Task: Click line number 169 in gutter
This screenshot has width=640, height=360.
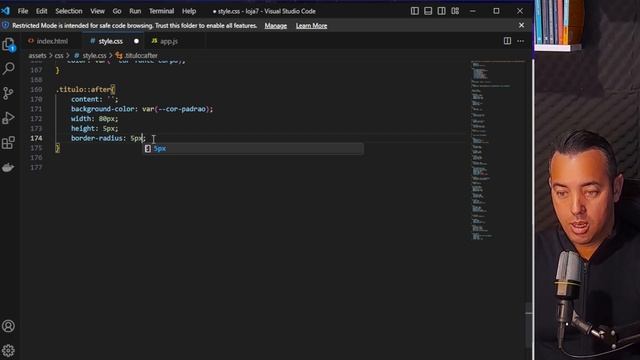Action: 36,89
